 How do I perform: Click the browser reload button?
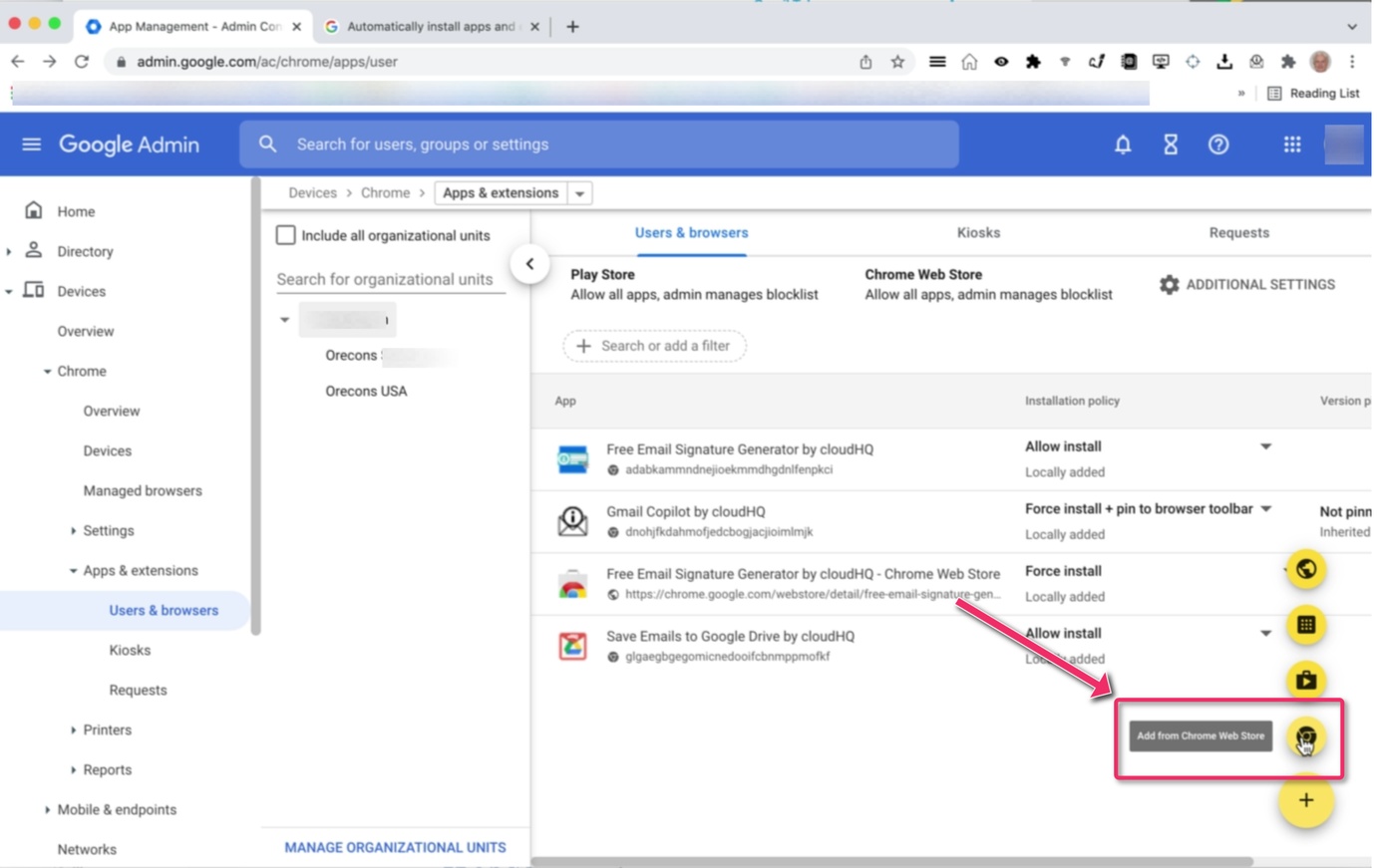(x=82, y=62)
